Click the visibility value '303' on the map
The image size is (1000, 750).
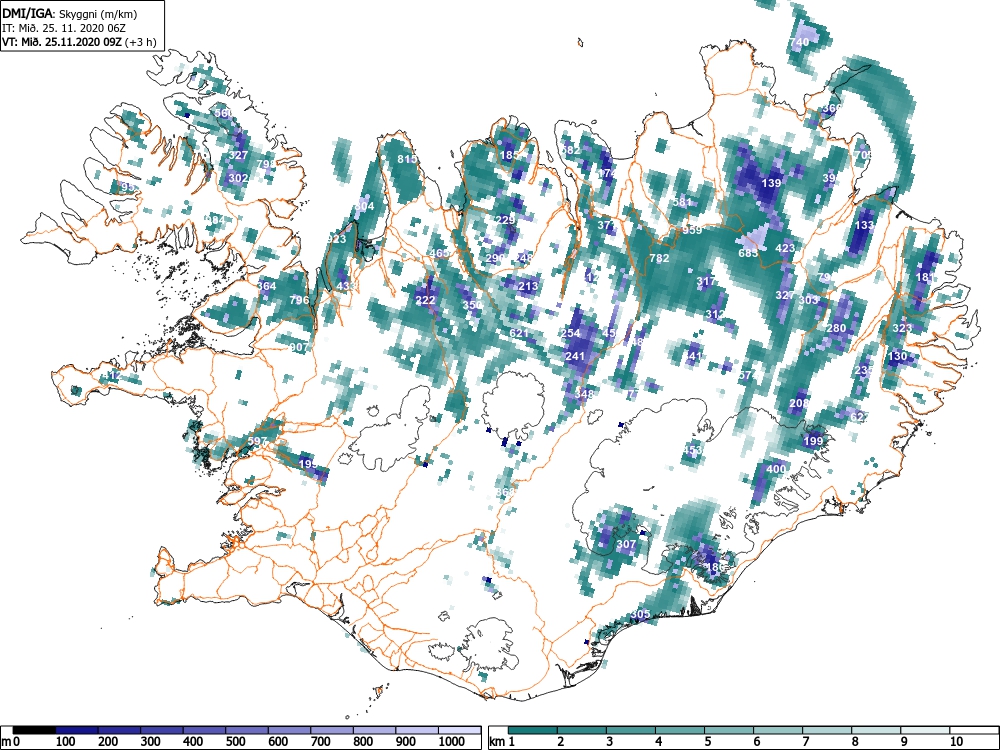808,300
